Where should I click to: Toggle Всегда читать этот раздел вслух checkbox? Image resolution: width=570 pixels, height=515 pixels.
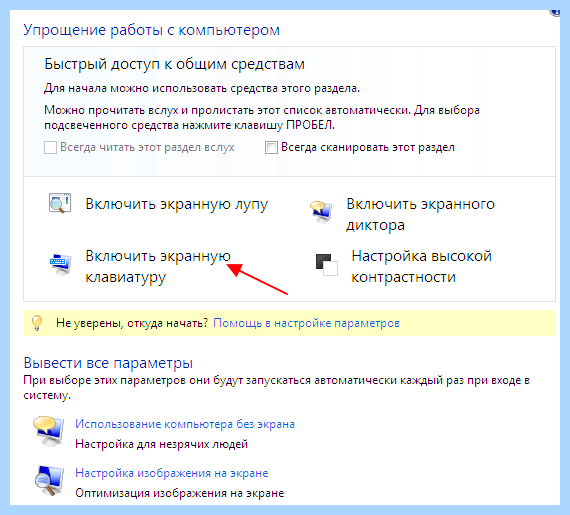[x=50, y=148]
